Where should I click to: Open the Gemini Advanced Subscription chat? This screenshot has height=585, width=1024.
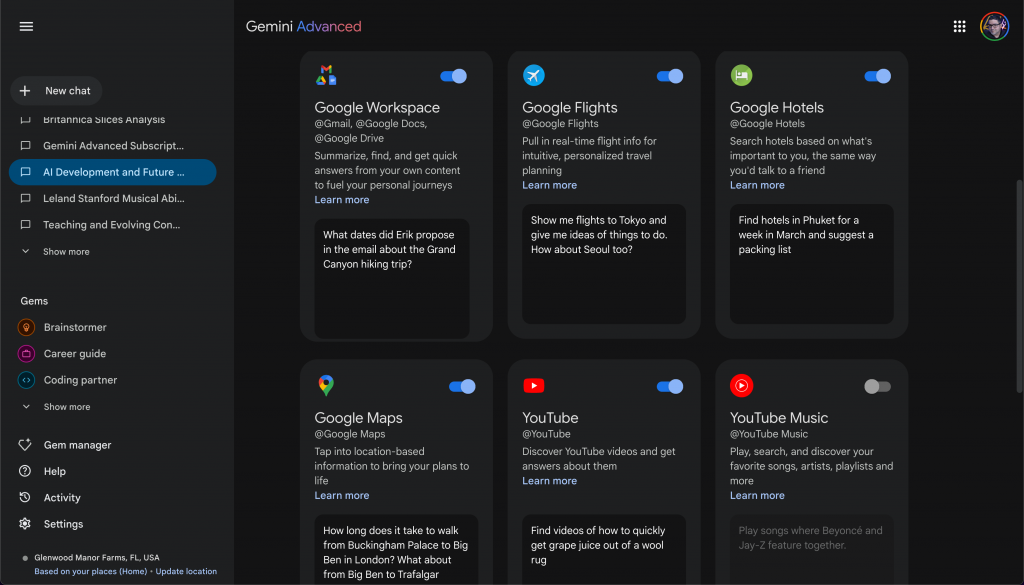pos(113,146)
